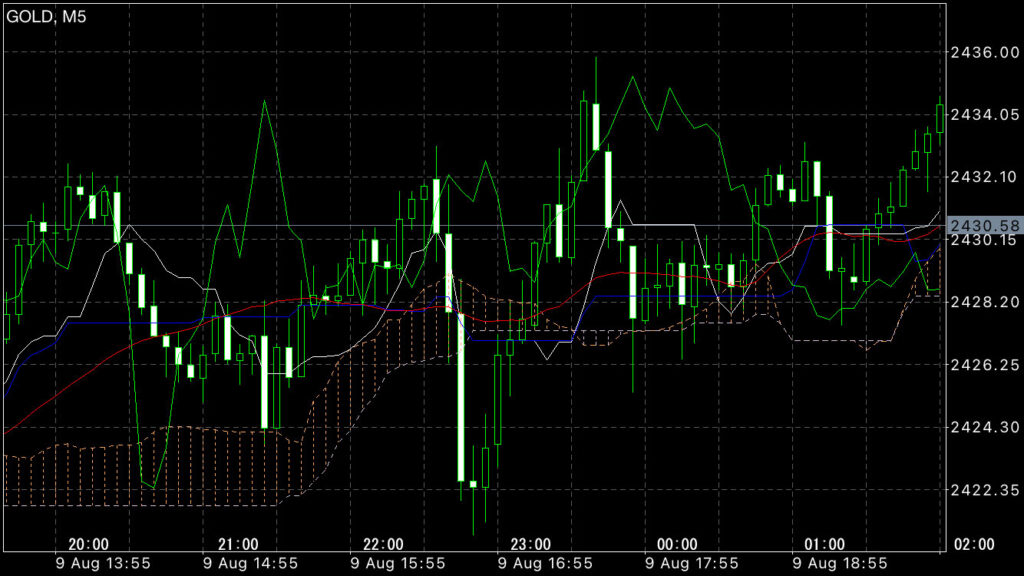Screen dimensions: 1024x576
Task: Click the latest candle at the chart's right edge
Action: [x=940, y=119]
